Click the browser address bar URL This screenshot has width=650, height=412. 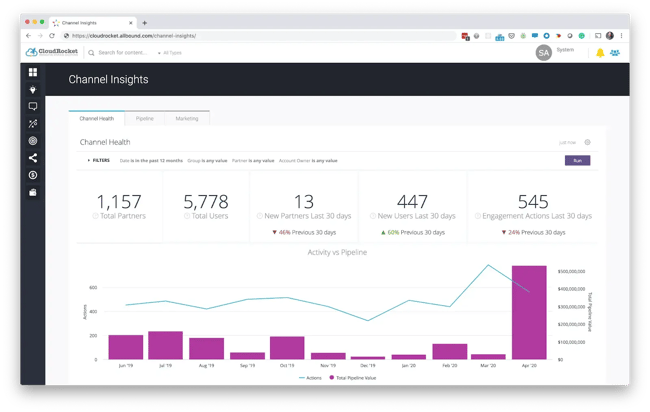pyautogui.click(x=134, y=36)
